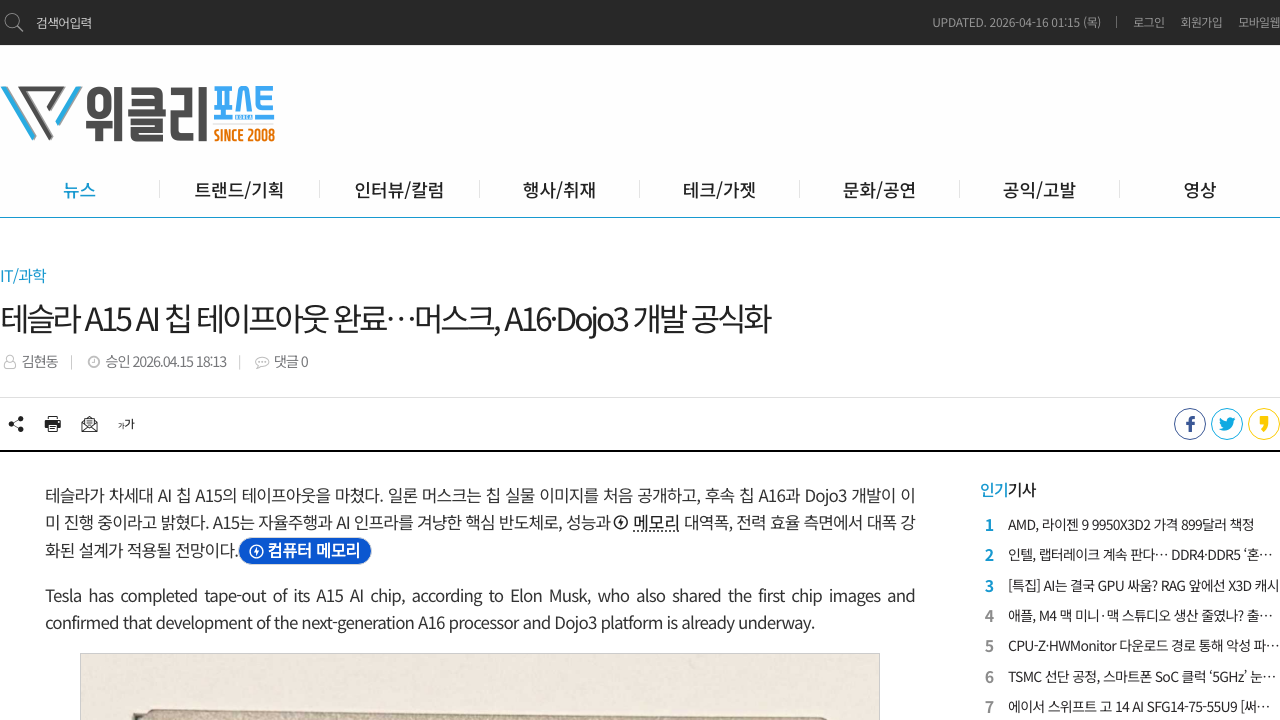Select the 인터뷰/칼럼 menu tab
The width and height of the screenshot is (1280, 720).
(x=399, y=190)
